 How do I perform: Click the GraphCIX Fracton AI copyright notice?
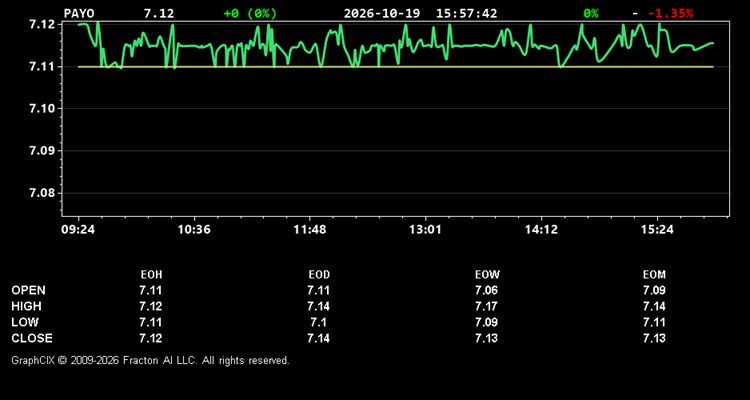point(150,360)
